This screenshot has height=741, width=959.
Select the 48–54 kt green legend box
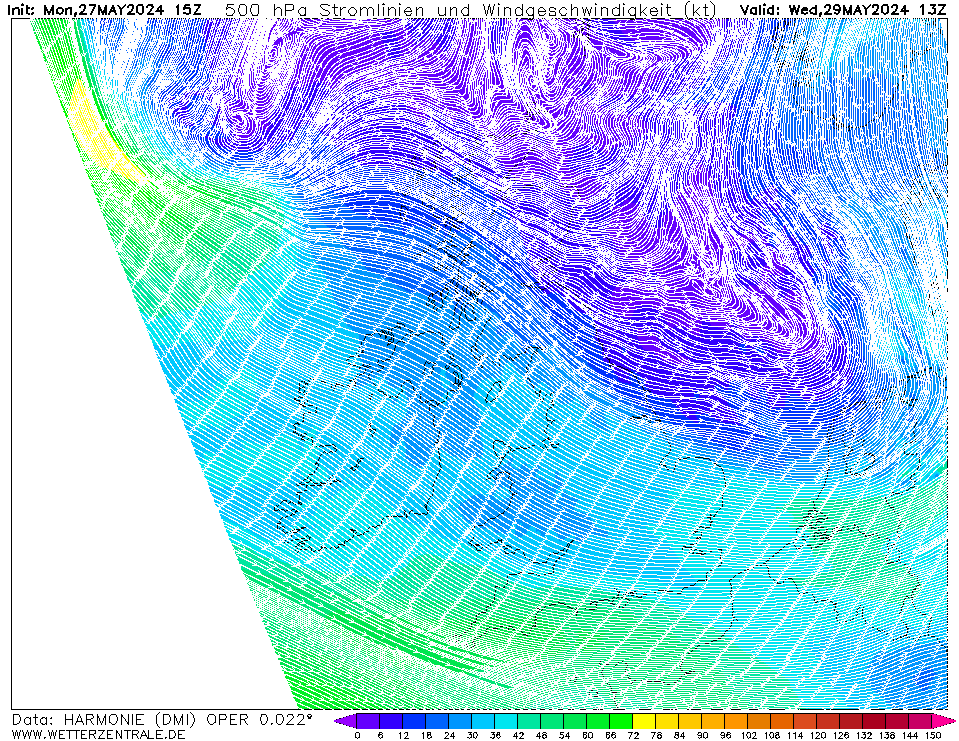(553, 721)
